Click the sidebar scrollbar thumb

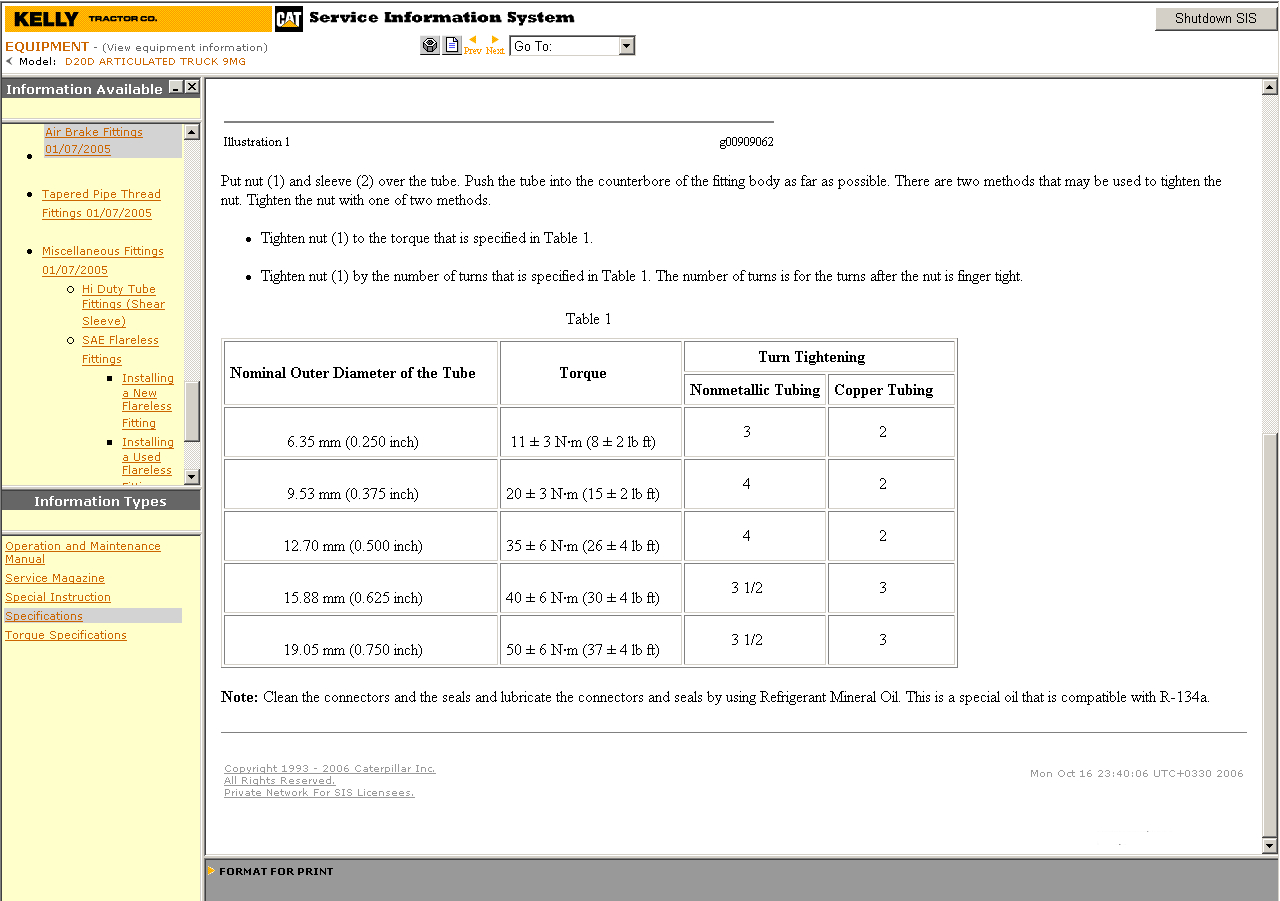pos(192,411)
